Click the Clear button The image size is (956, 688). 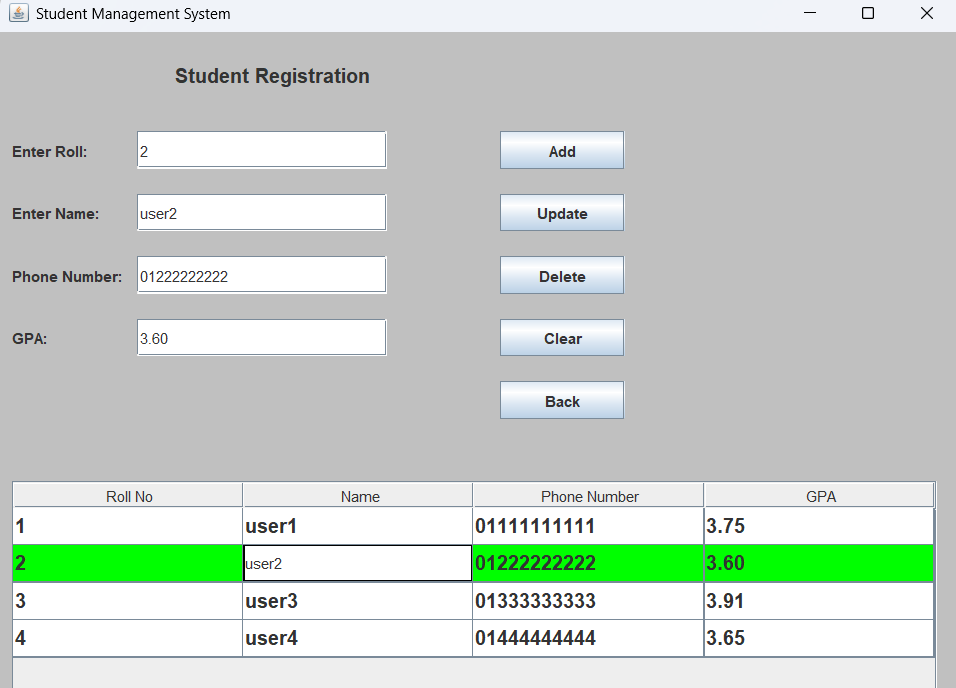[561, 337]
